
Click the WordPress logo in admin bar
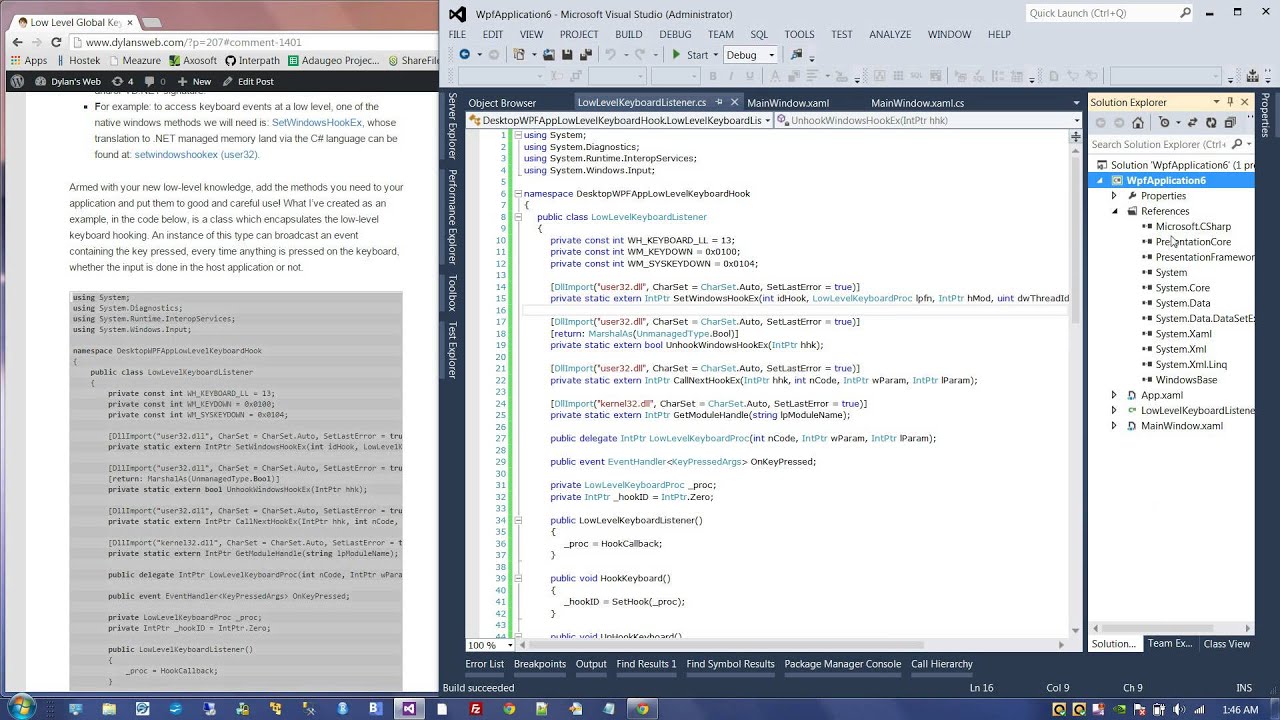pos(17,81)
